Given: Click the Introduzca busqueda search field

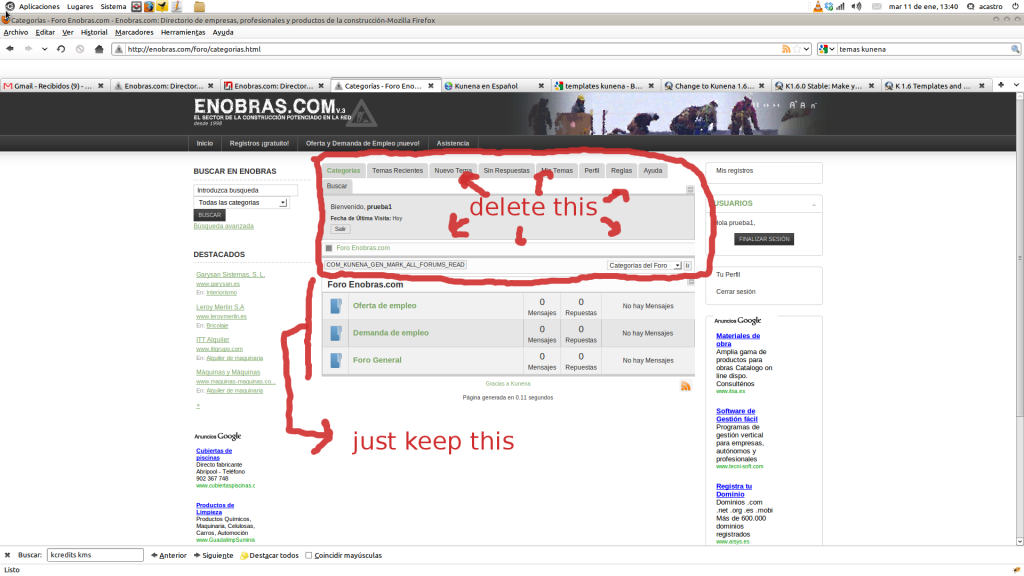Looking at the screenshot, I should coord(245,189).
